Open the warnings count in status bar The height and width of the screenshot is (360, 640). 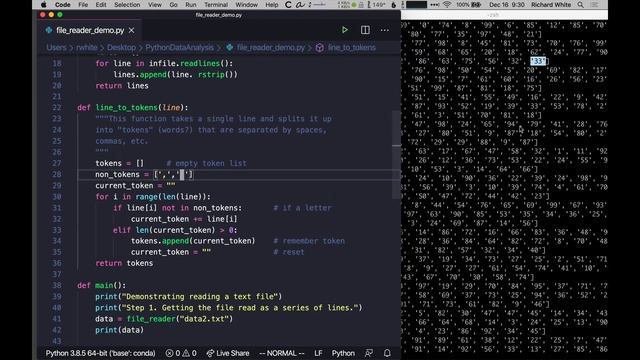pos(189,353)
